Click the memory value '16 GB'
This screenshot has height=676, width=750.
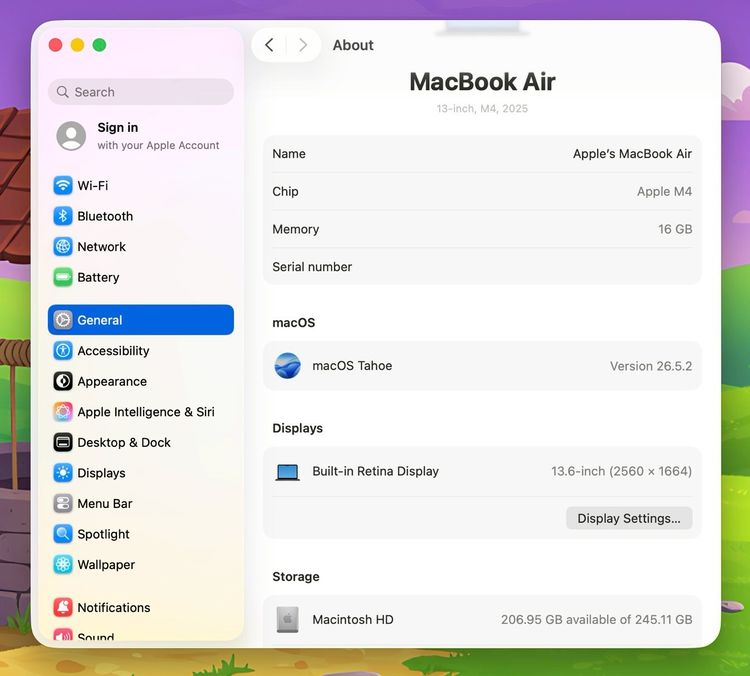pos(675,229)
